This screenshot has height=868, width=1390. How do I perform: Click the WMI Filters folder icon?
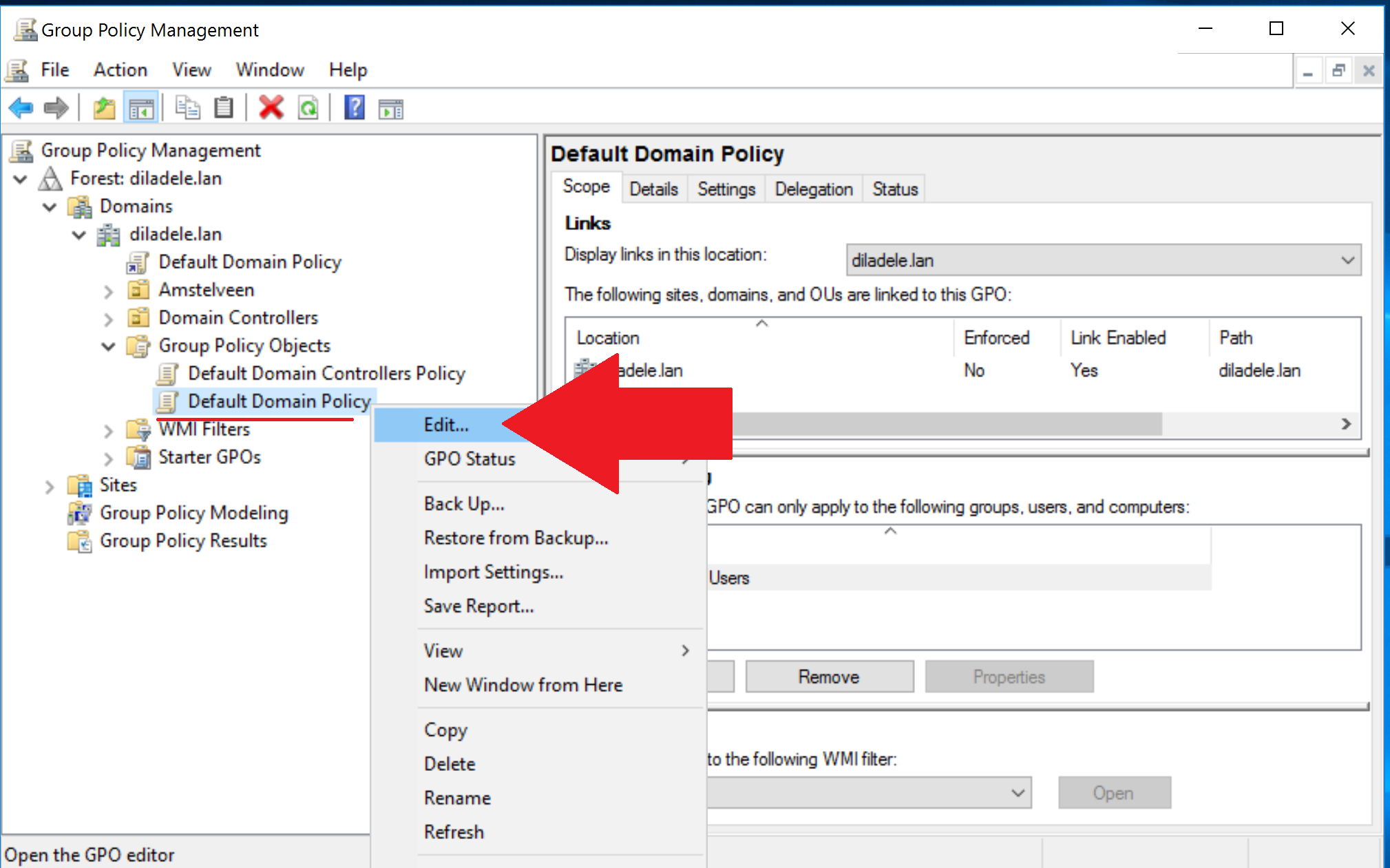click(139, 430)
